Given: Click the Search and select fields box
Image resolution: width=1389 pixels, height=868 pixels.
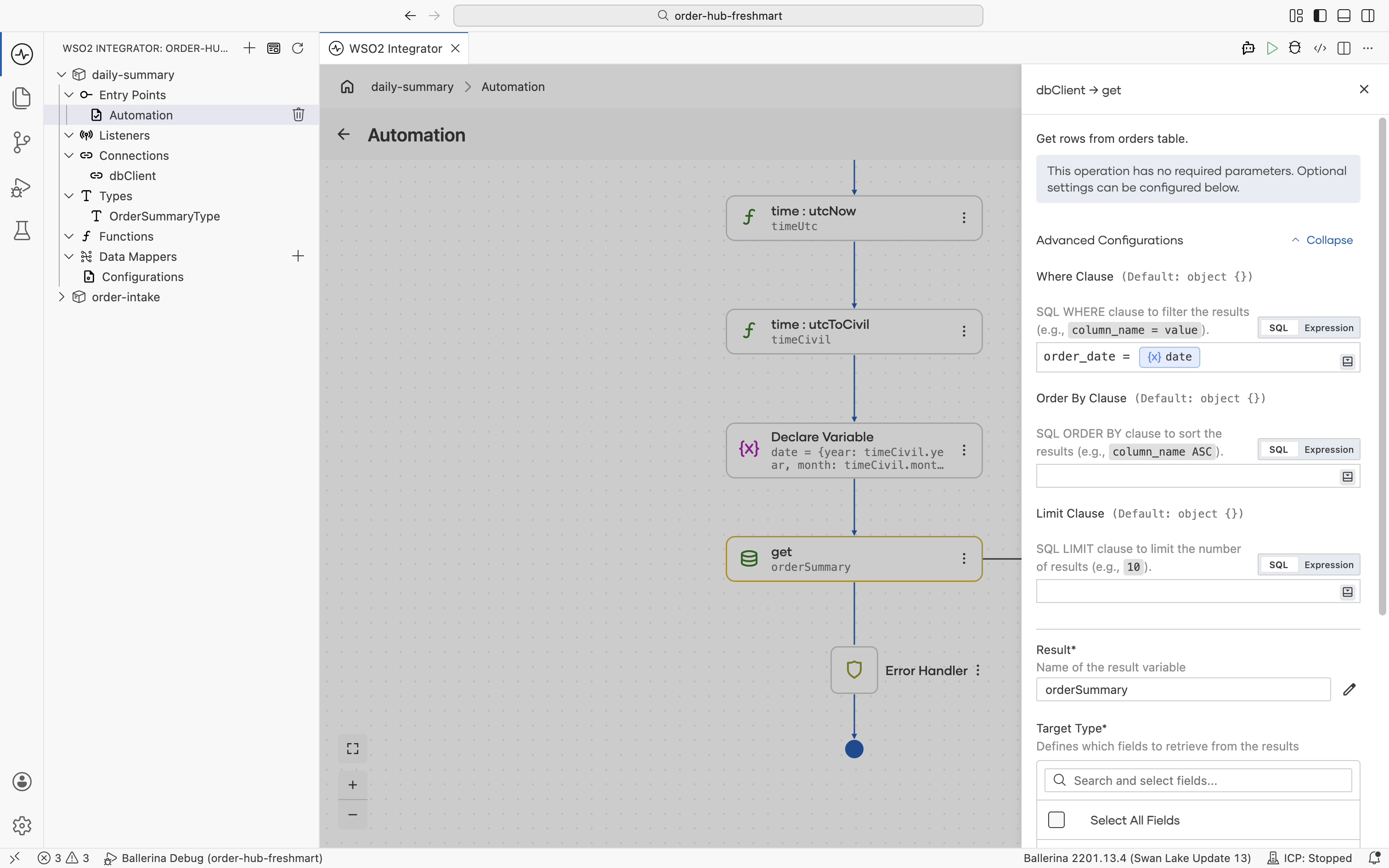Looking at the screenshot, I should [x=1198, y=780].
